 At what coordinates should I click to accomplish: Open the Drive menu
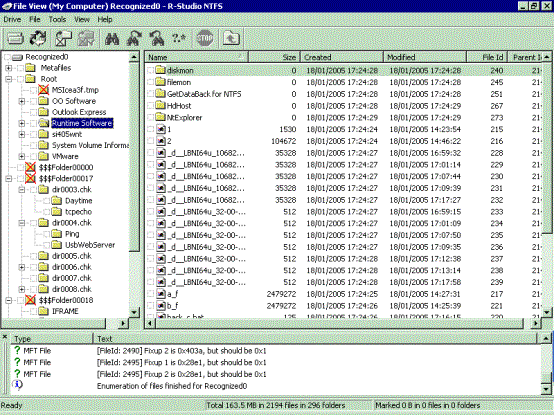click(12, 19)
